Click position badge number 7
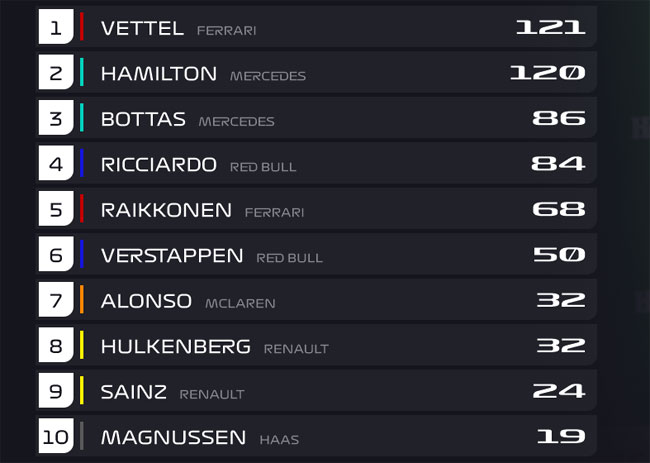650x463 pixels. [56, 299]
